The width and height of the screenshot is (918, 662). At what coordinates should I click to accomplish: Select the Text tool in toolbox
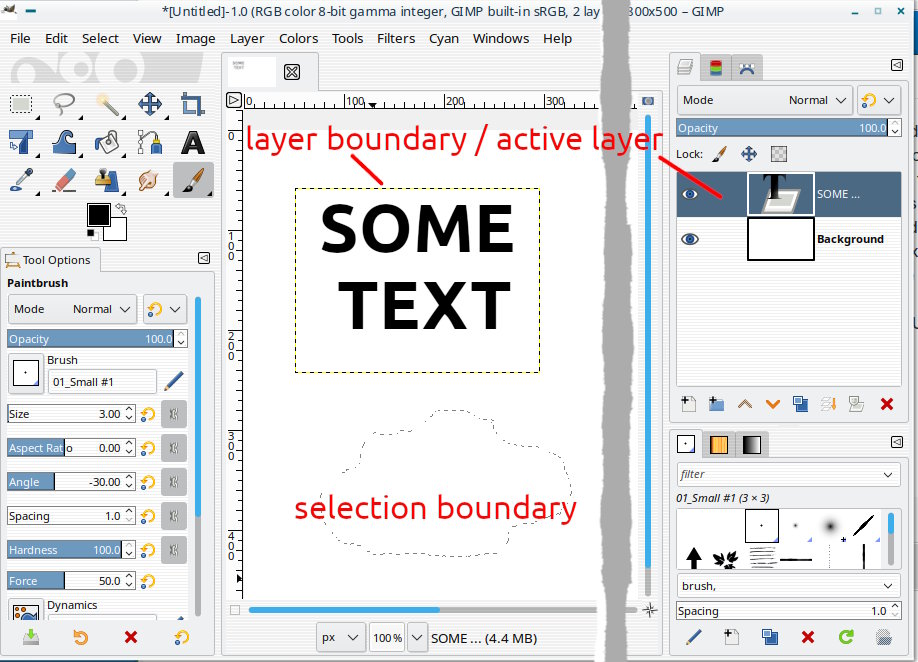coord(193,142)
